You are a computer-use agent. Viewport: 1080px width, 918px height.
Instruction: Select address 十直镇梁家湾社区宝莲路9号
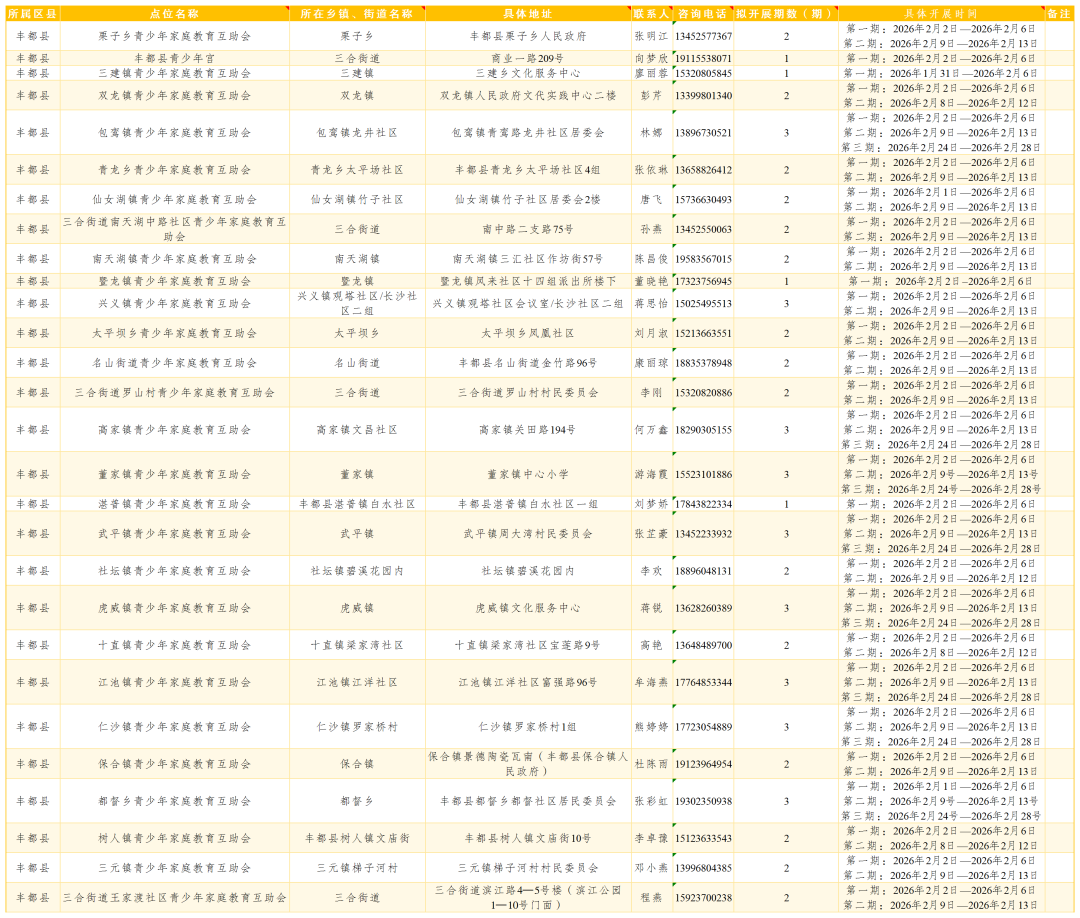coord(528,645)
